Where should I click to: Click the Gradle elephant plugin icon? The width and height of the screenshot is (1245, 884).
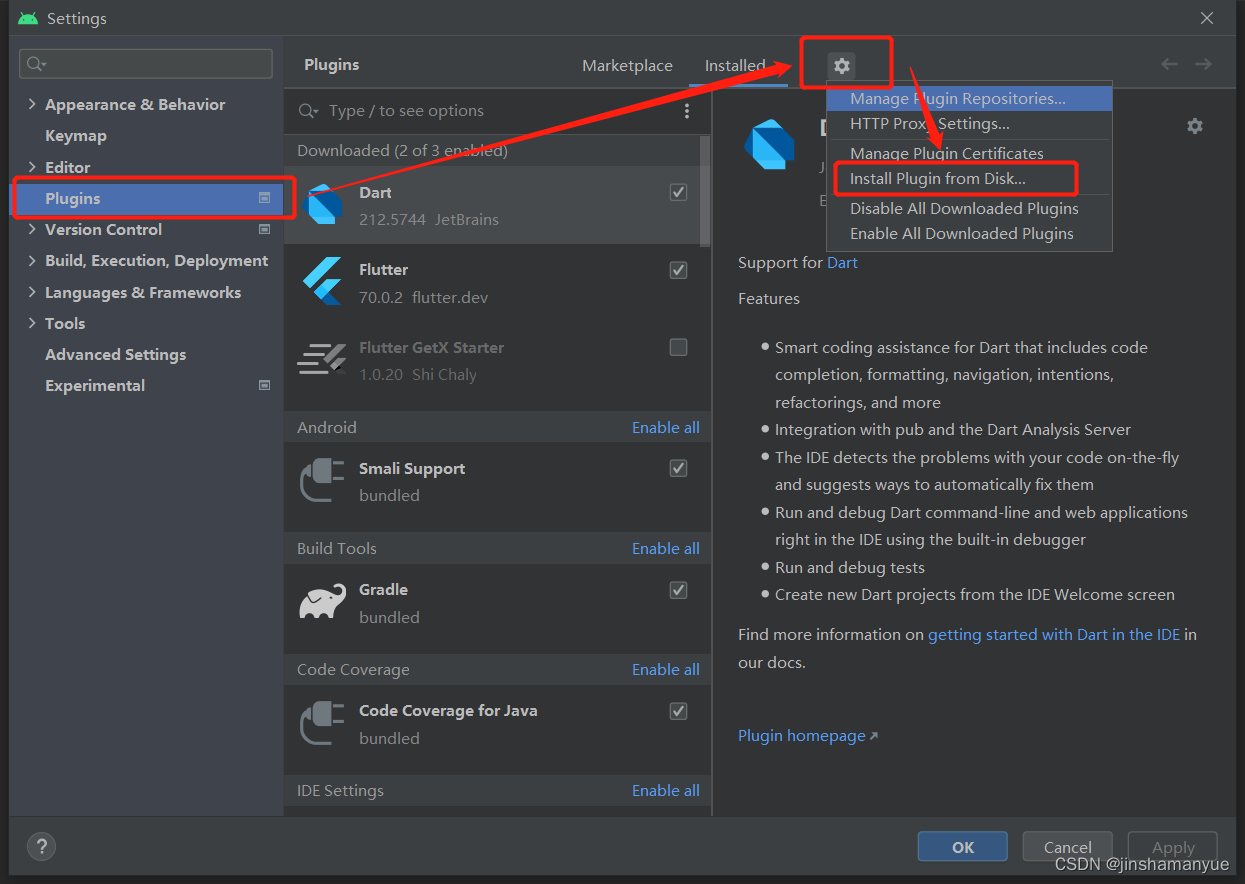point(321,601)
